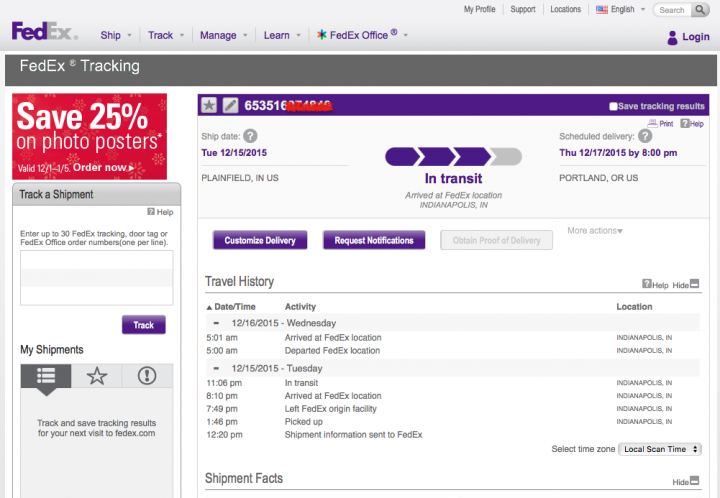Viewport: 720px width, 498px height.
Task: Open the Support link
Action: 523,9
